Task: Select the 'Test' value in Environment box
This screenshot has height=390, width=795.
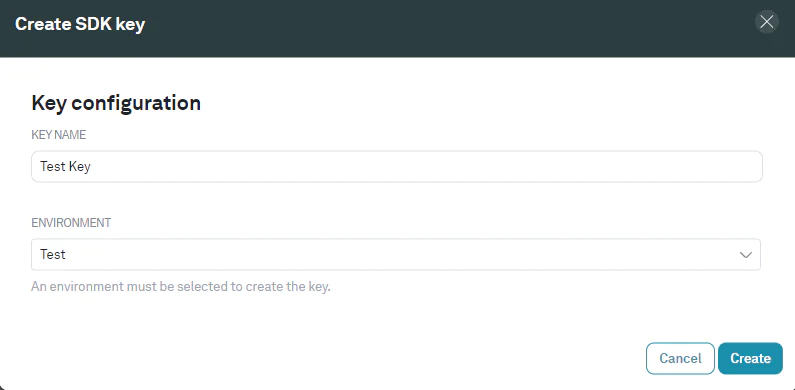Action: click(x=53, y=255)
